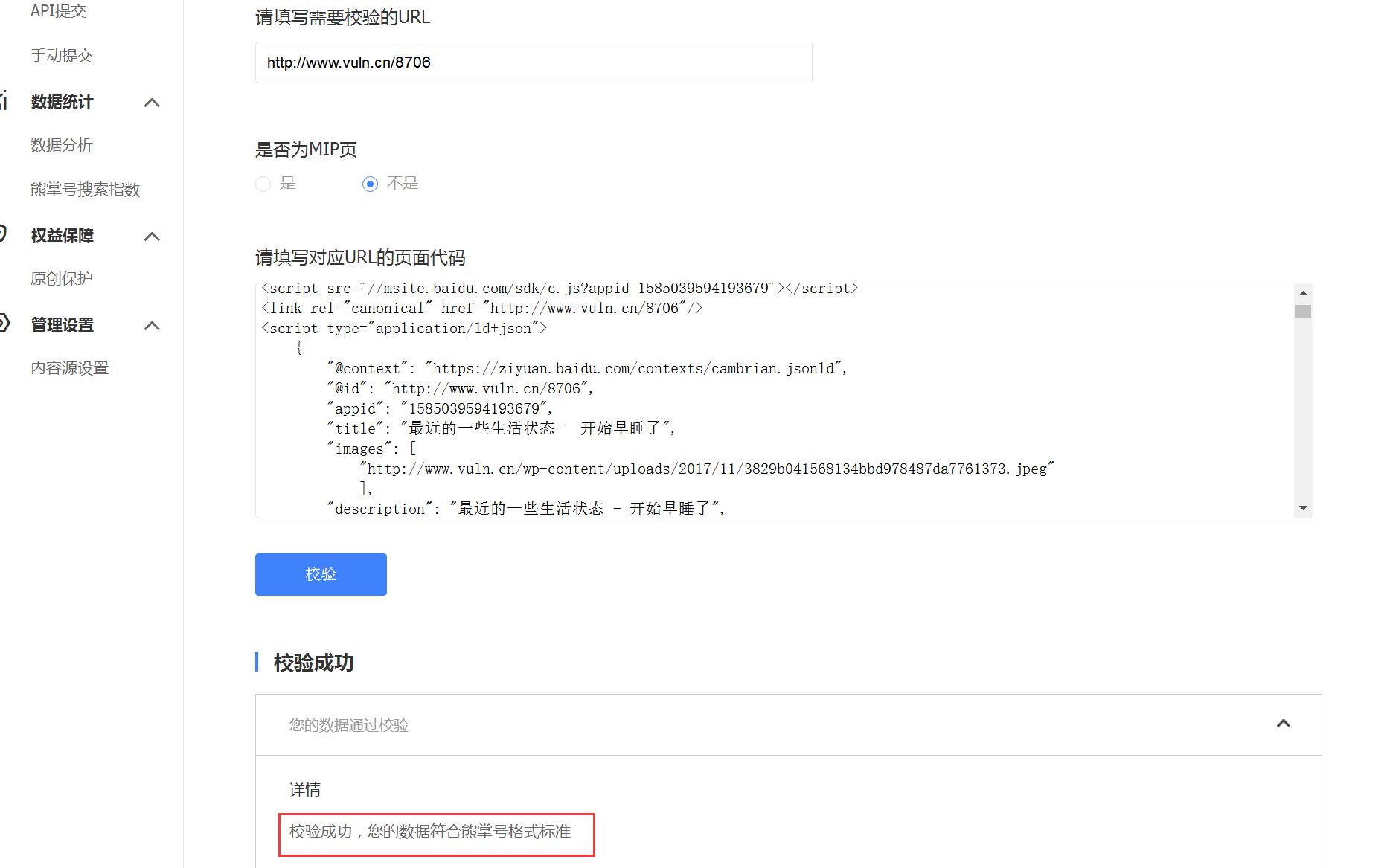Click the msite.baidu.com script tag line
This screenshot has width=1390, height=868.
point(560,289)
